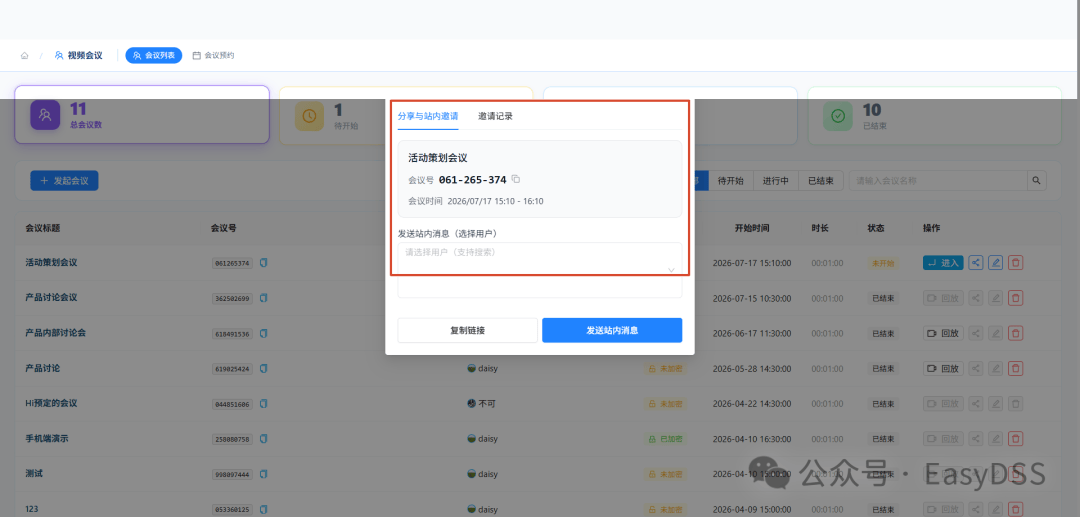This screenshot has width=1080, height=517.
Task: Click the 操作 column header
Action: [931, 228]
